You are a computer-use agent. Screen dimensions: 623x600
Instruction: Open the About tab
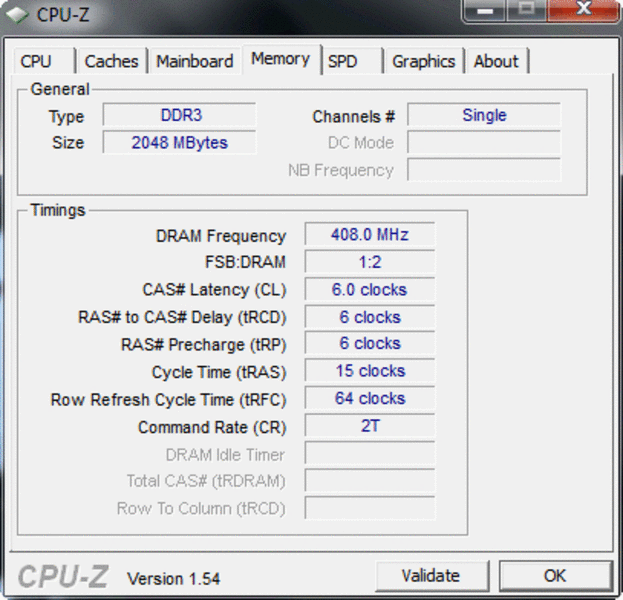point(496,61)
